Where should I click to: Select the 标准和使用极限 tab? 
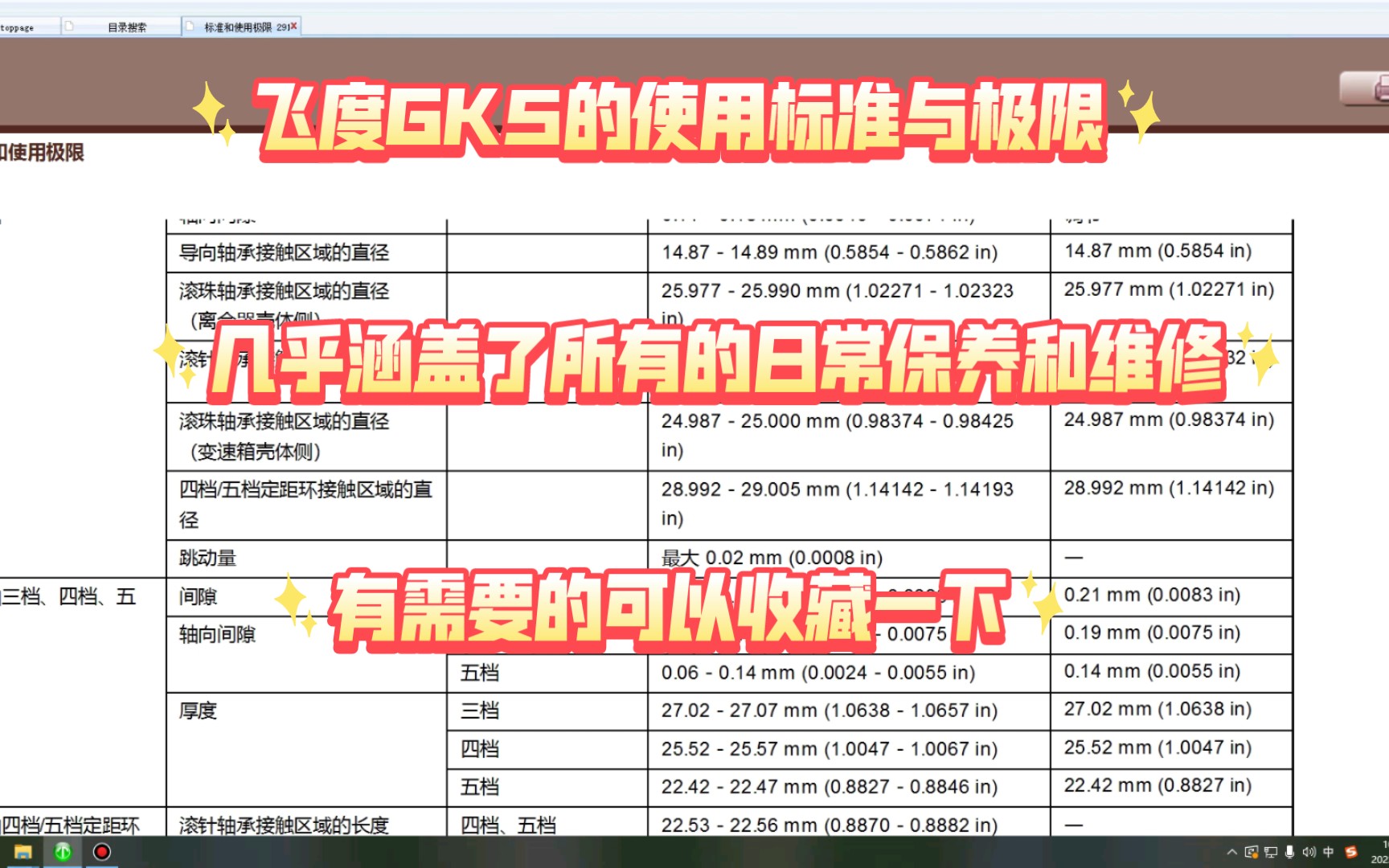(241, 27)
